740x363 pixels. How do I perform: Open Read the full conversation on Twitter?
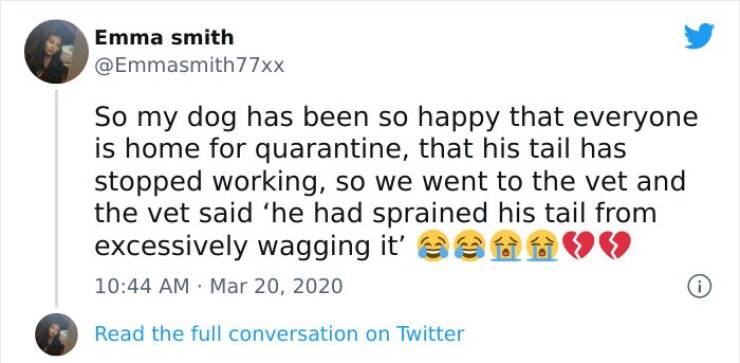279,334
